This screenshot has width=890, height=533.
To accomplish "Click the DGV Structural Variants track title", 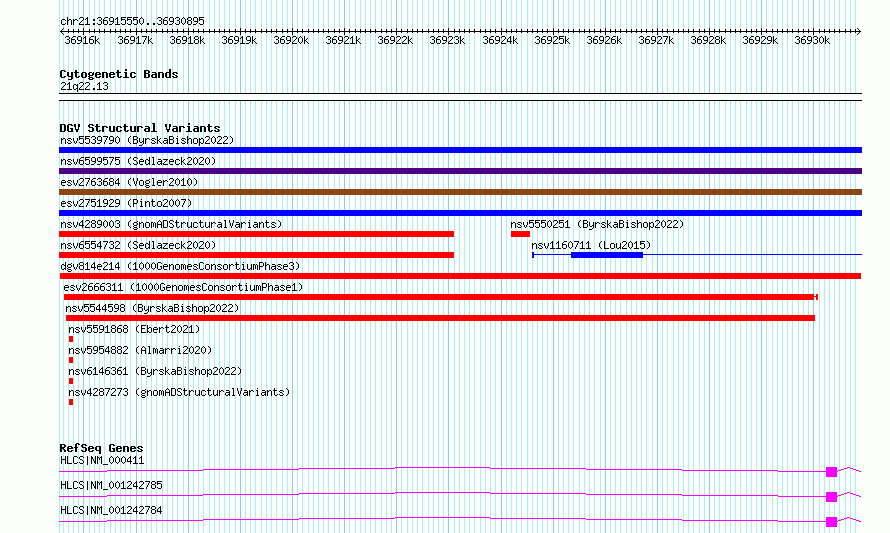I will [x=140, y=128].
